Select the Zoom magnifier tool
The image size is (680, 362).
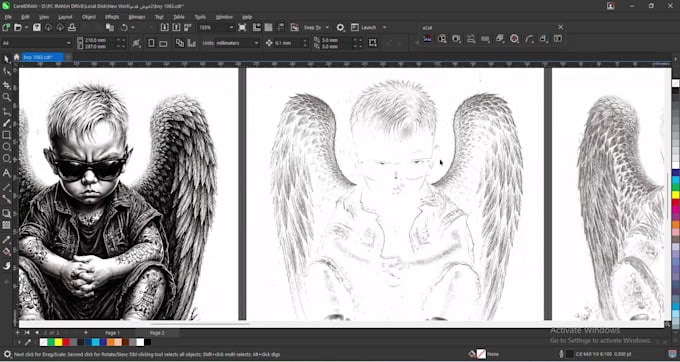(7, 97)
